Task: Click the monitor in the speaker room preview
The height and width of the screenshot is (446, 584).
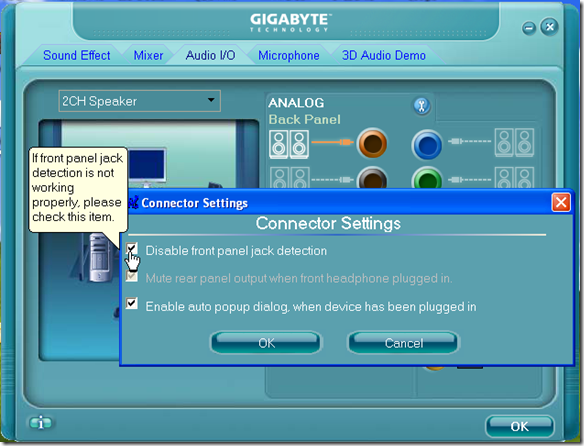Action: 147,167
